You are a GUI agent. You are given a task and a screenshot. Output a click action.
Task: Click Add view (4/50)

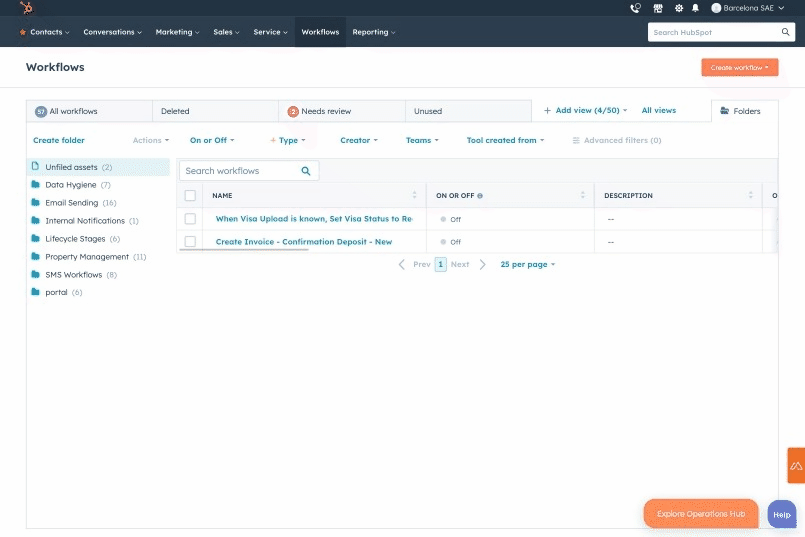click(x=585, y=110)
